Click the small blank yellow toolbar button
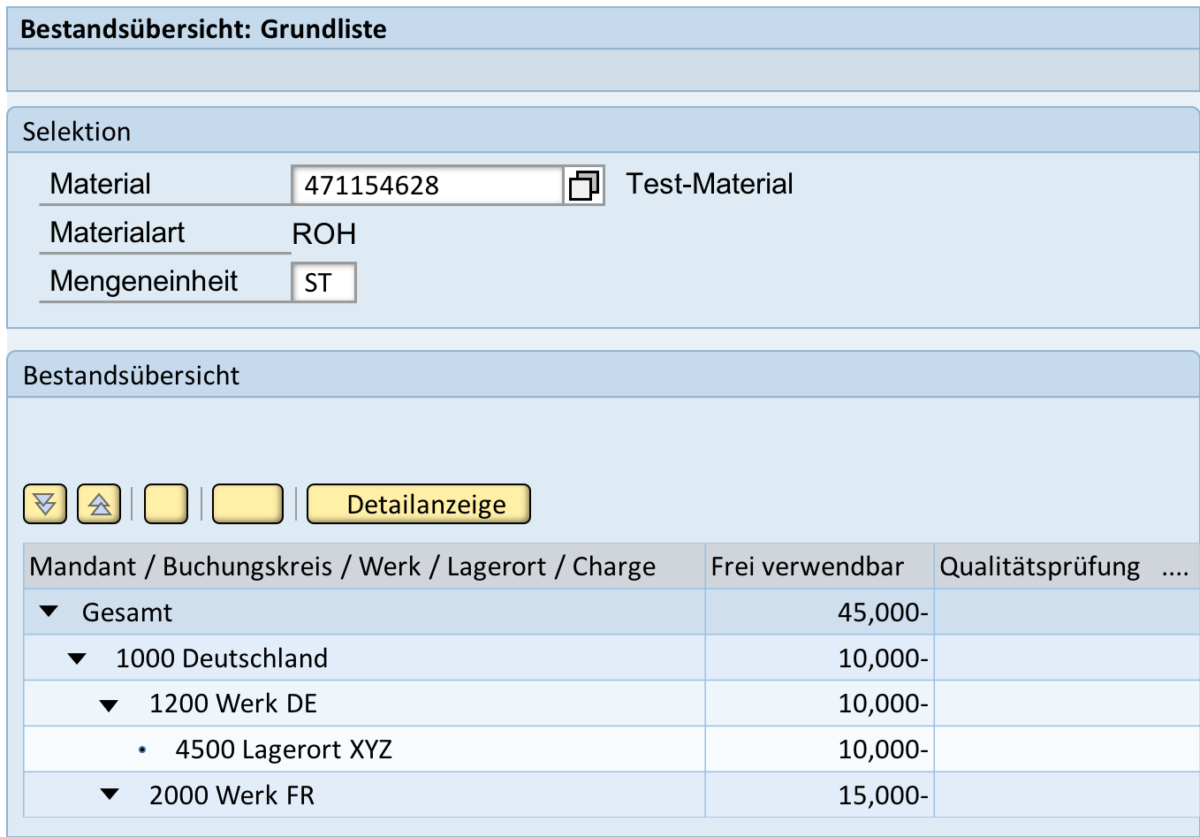This screenshot has height=837, width=1200. 166,504
